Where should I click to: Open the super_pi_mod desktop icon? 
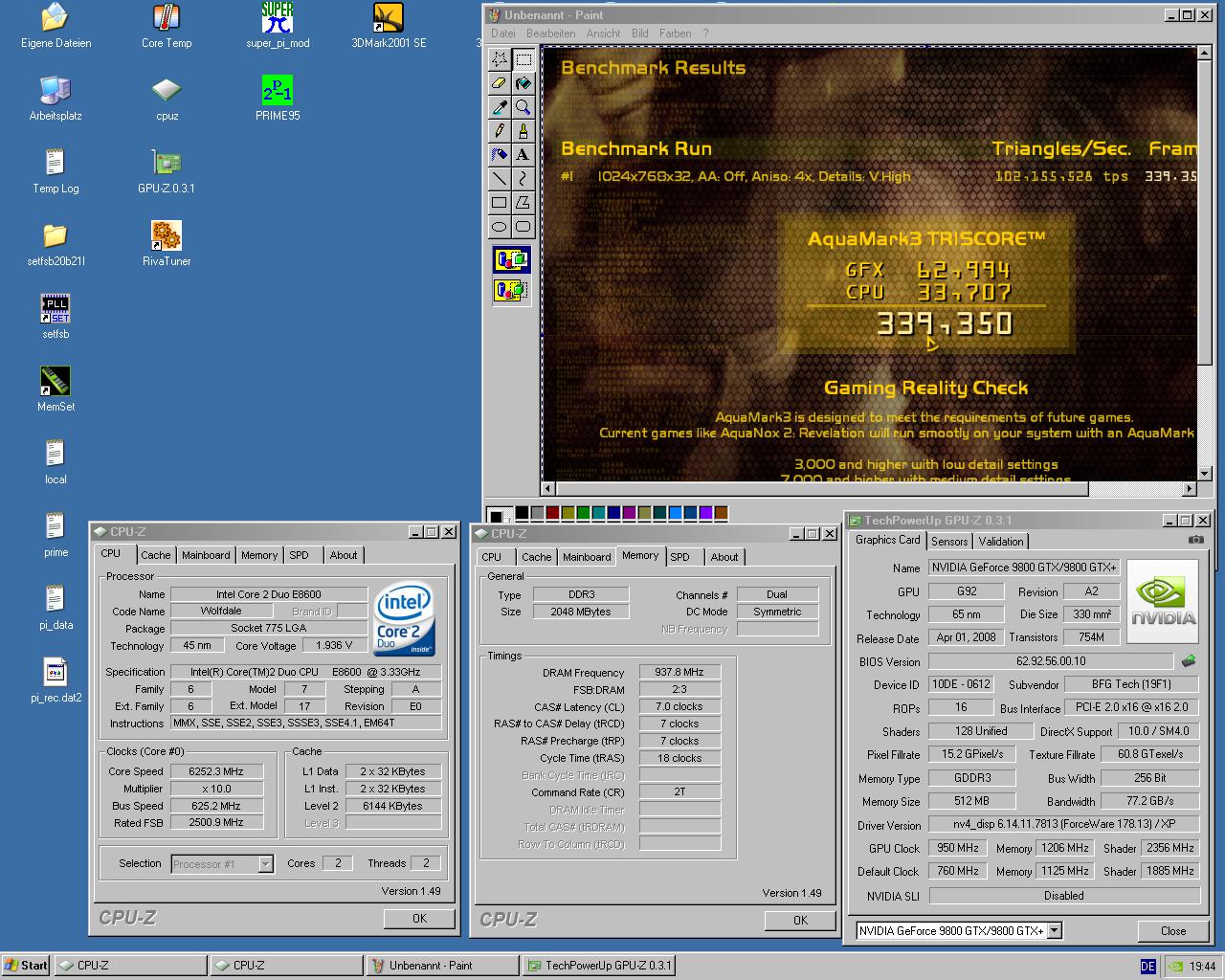pyautogui.click(x=278, y=27)
